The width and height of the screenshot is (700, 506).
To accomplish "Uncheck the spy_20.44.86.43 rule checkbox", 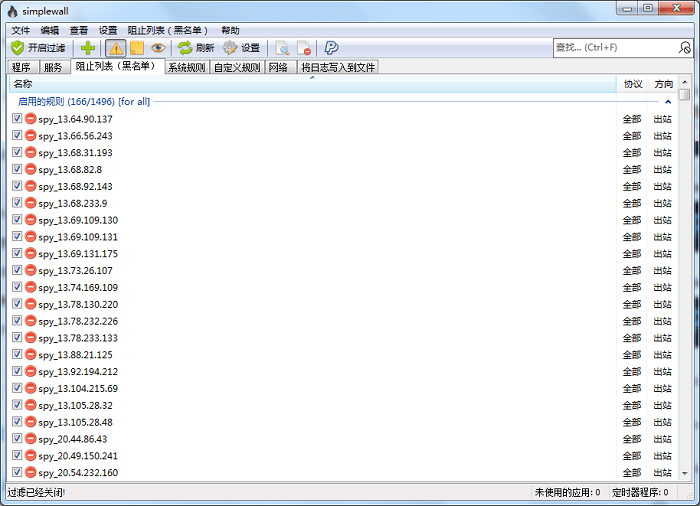I will [17, 438].
